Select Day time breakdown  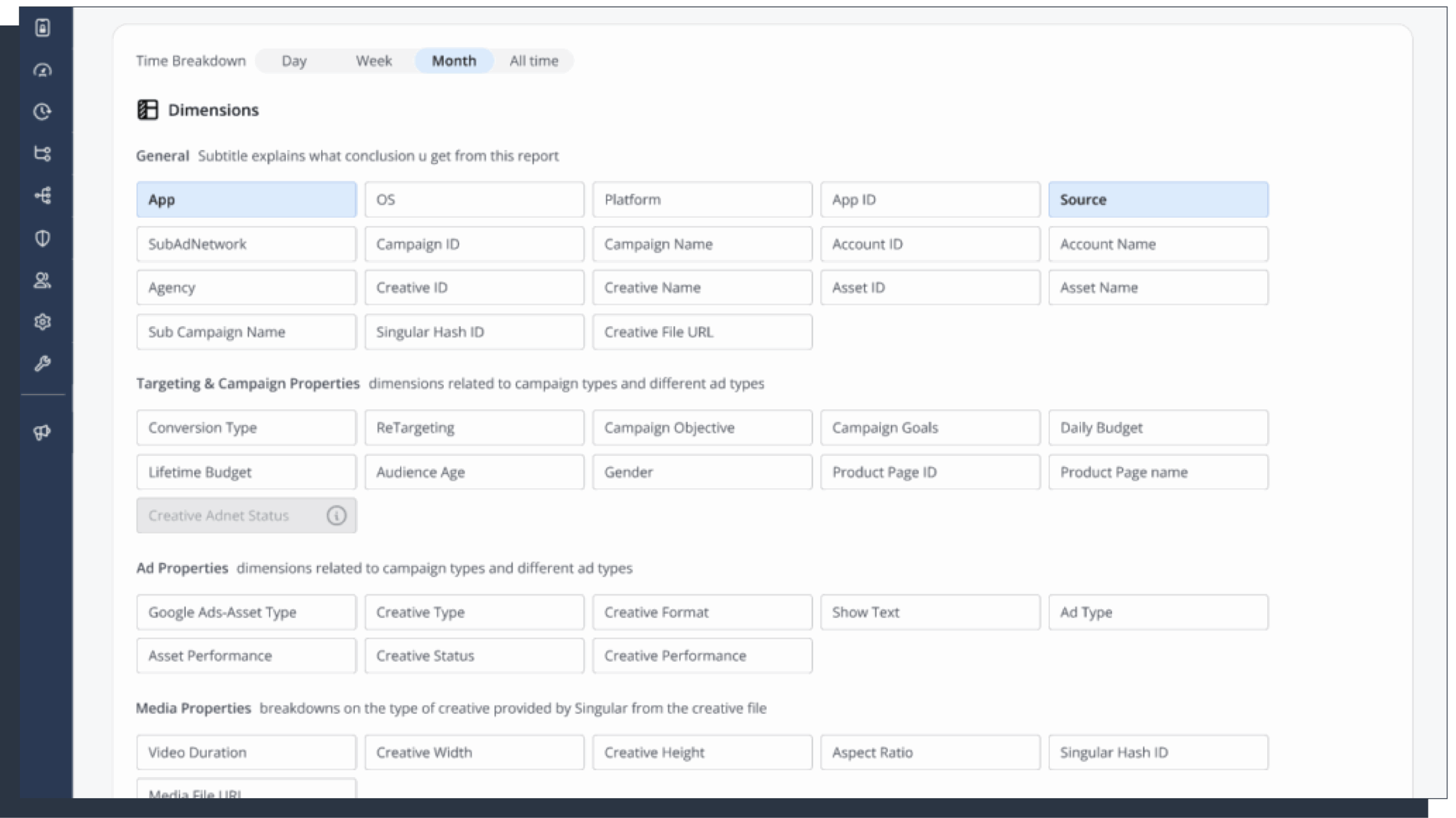tap(294, 61)
